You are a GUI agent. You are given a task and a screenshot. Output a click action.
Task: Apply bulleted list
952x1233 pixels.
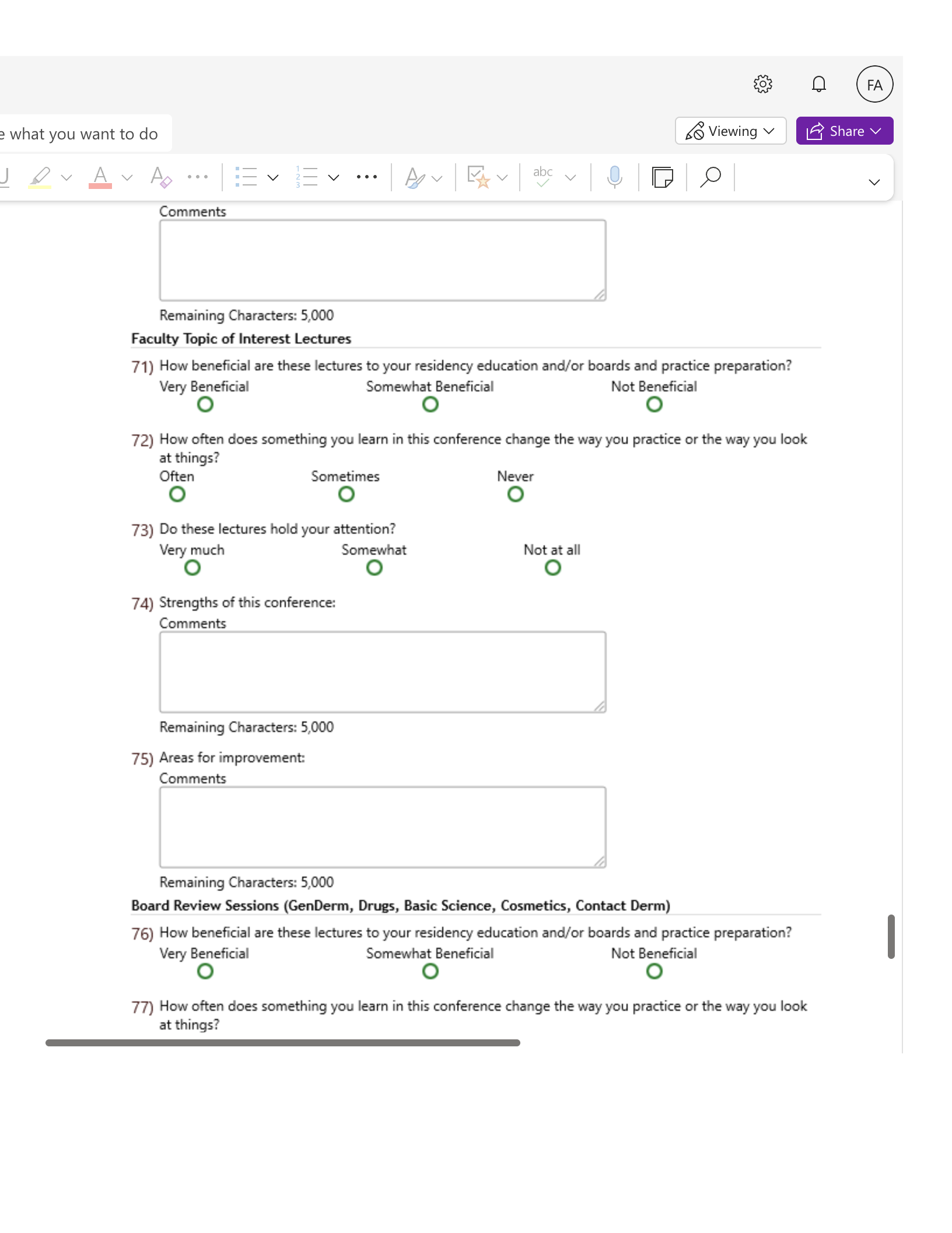pyautogui.click(x=246, y=177)
